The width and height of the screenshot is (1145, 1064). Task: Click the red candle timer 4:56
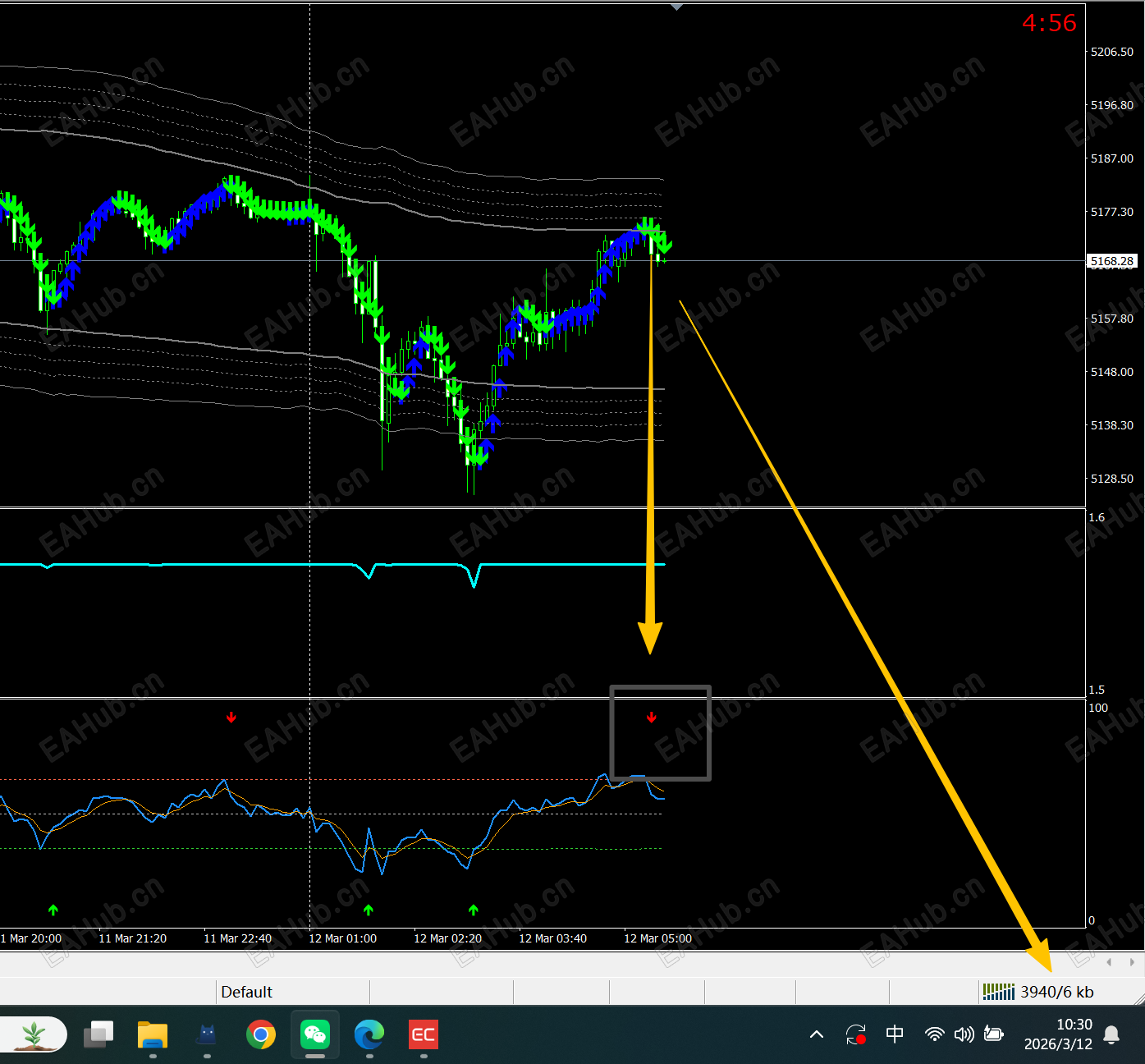[x=1049, y=23]
